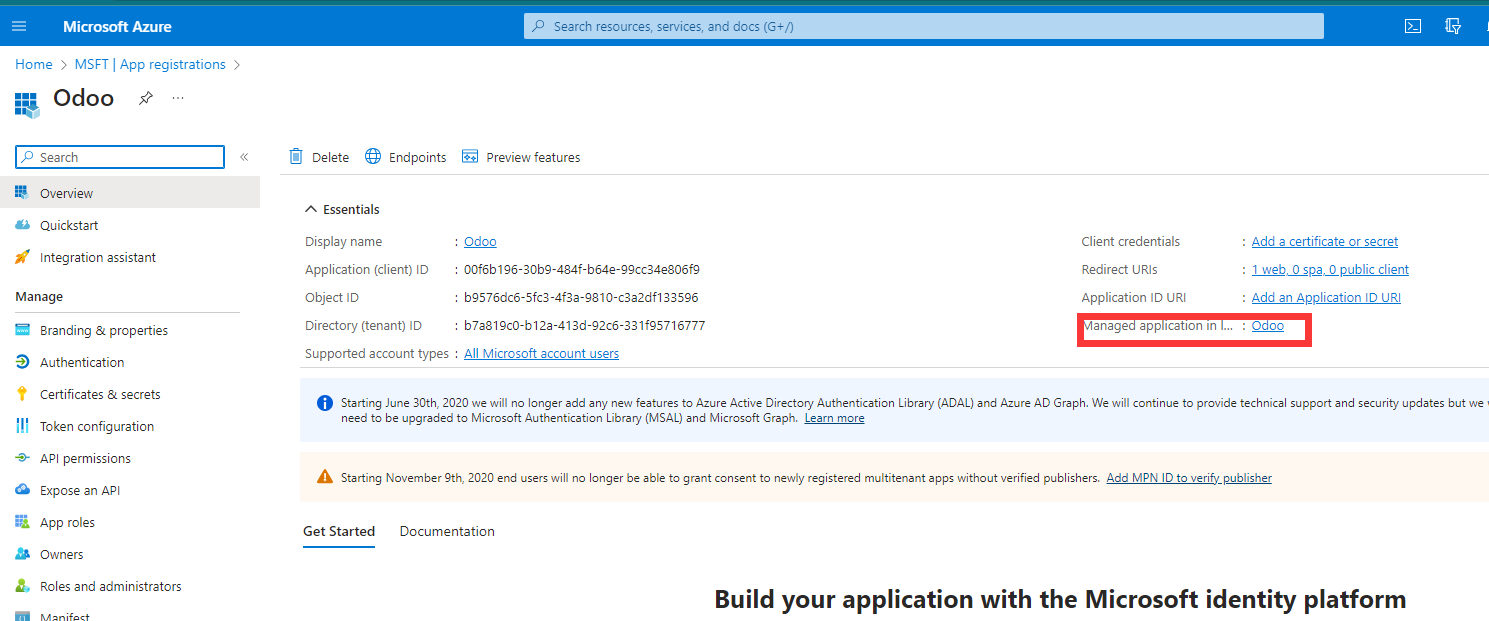The image size is (1489, 621).
Task: Switch to the Get Started tab
Action: click(339, 531)
